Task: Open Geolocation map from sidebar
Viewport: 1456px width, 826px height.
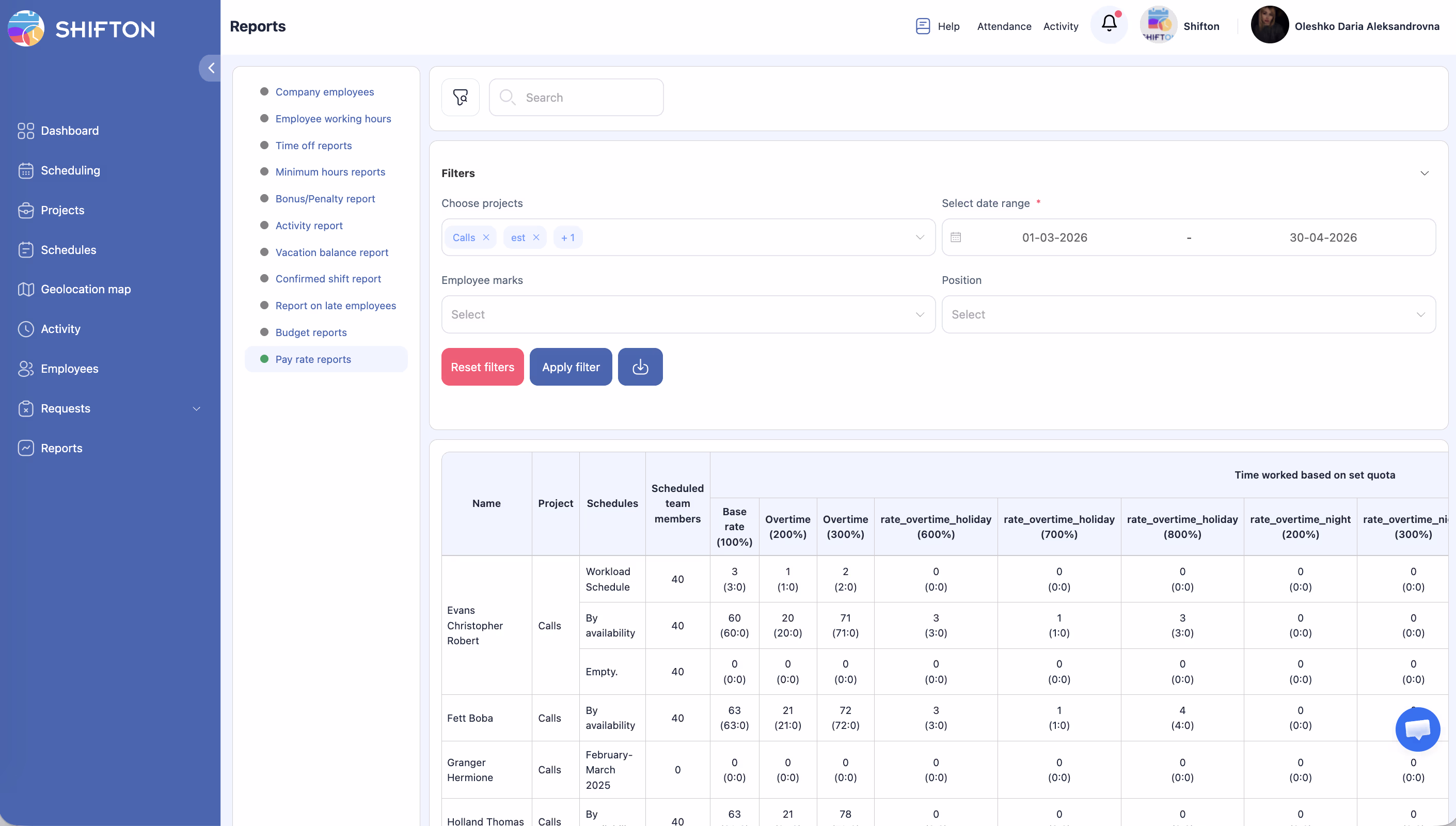Action: (85, 289)
